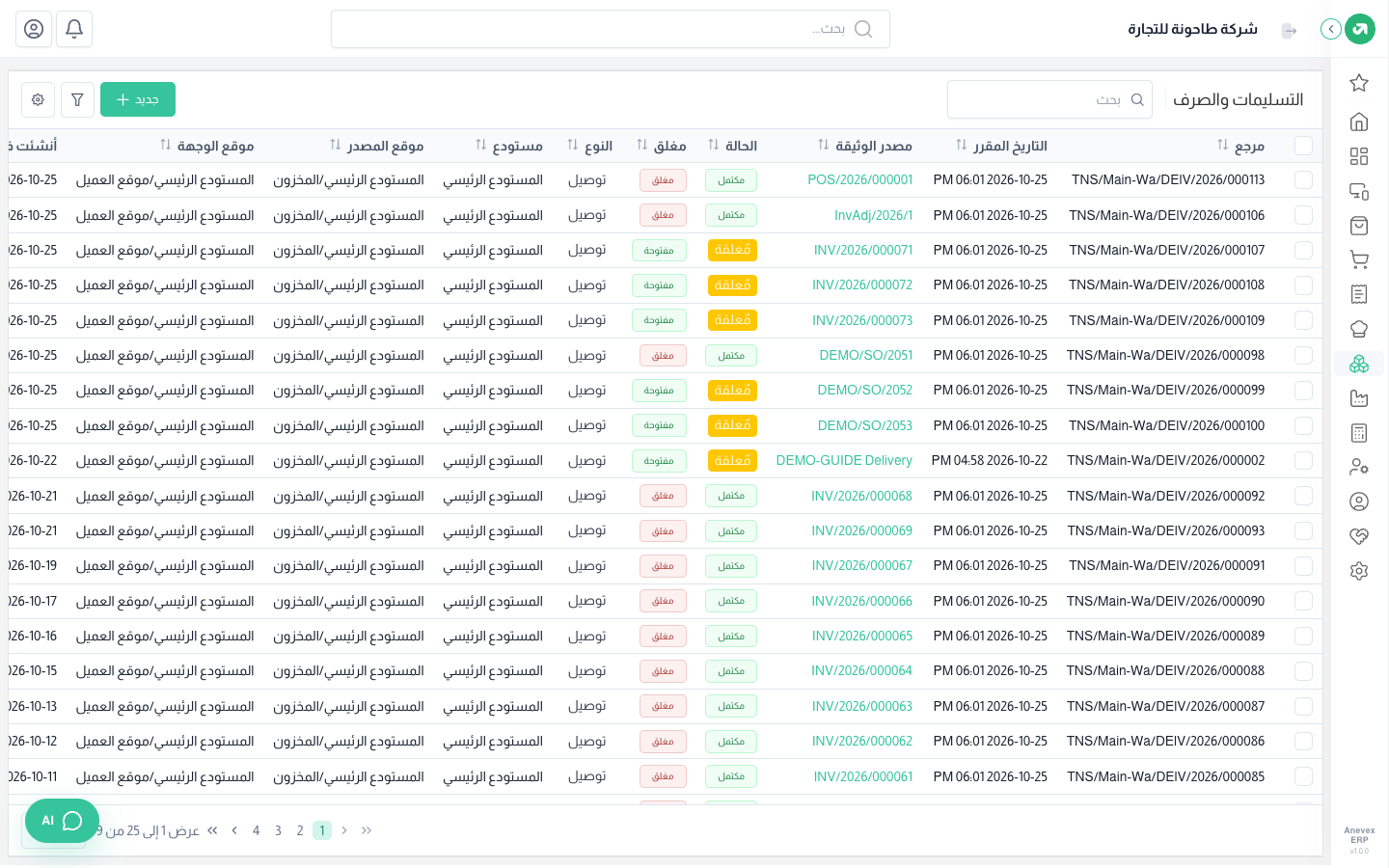Toggle select-all checkbox in table header
The width and height of the screenshot is (1389, 868).
coord(1303,146)
